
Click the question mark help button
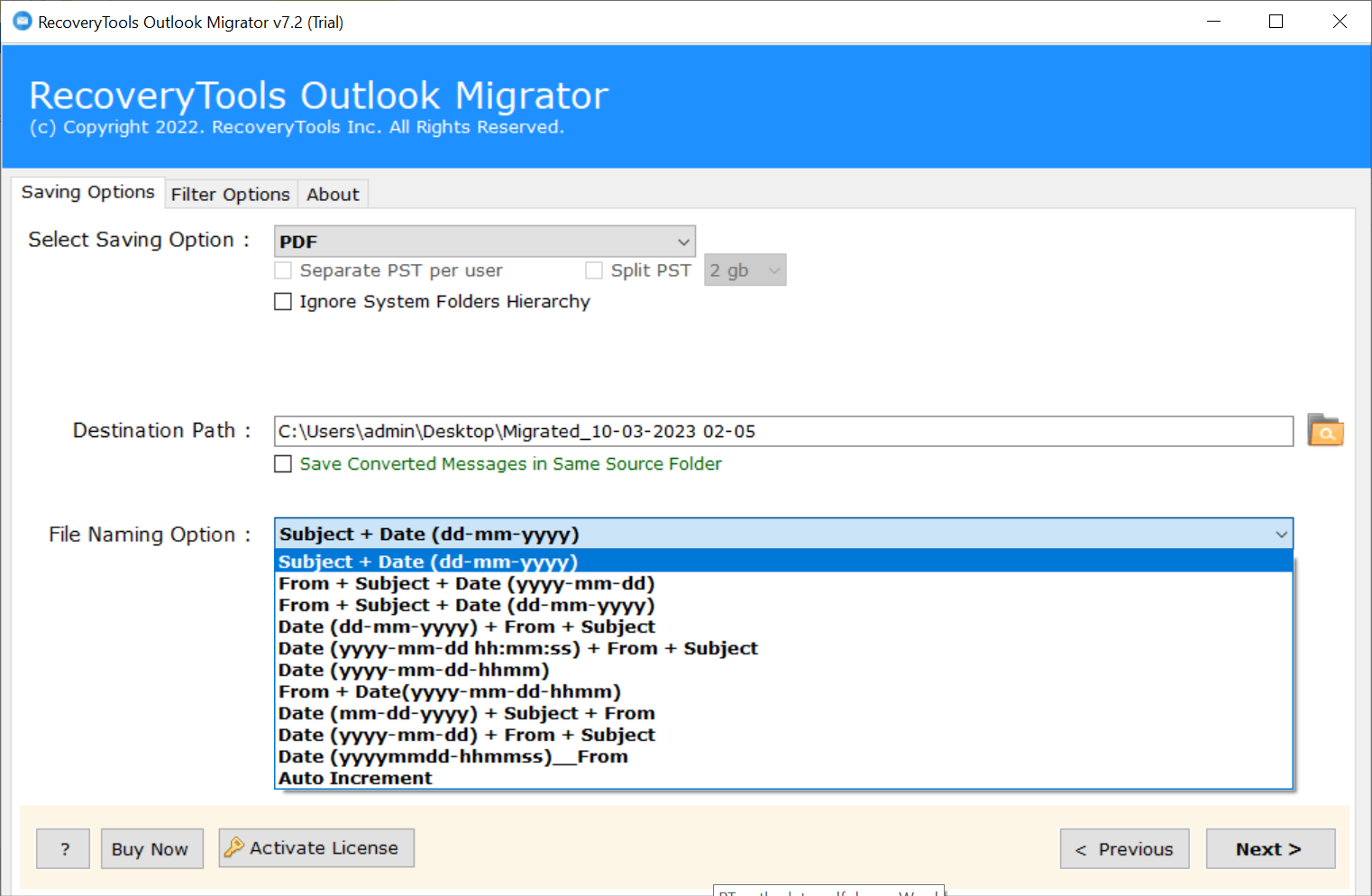click(63, 848)
